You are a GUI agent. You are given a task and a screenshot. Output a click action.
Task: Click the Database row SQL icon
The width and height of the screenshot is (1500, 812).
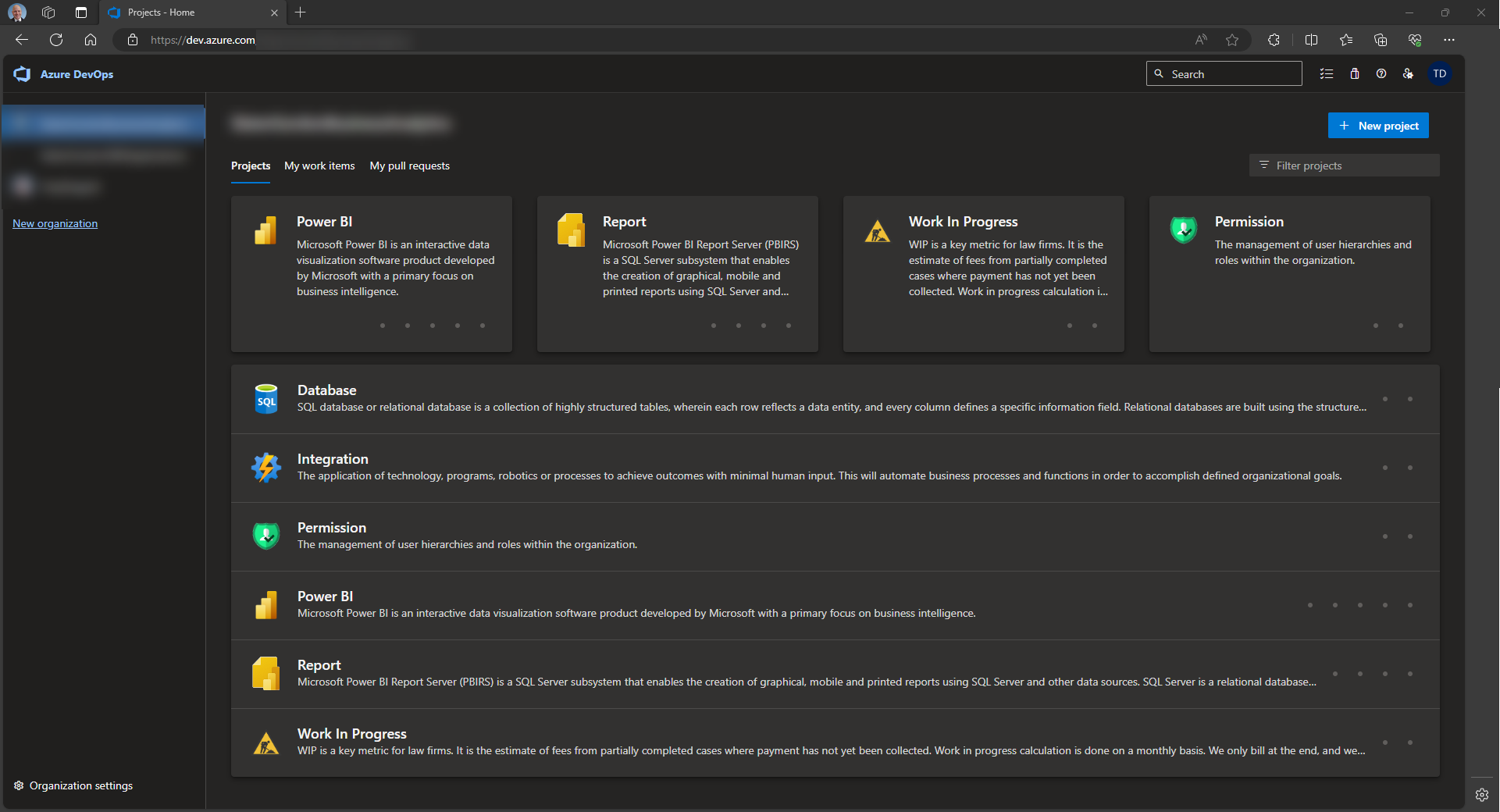tap(266, 399)
